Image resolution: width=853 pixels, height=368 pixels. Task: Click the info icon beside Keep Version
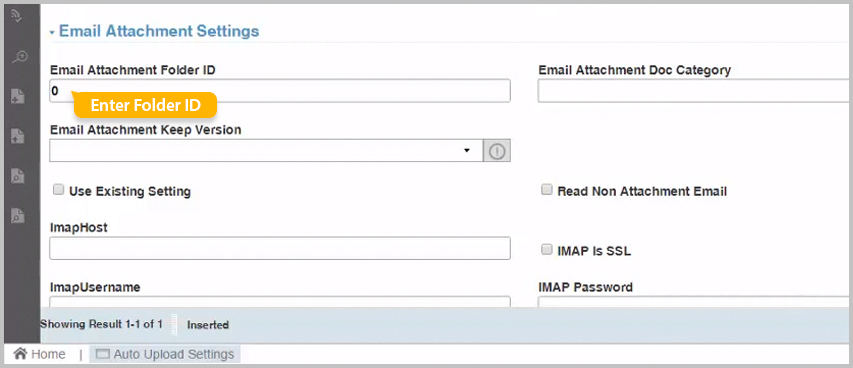496,152
